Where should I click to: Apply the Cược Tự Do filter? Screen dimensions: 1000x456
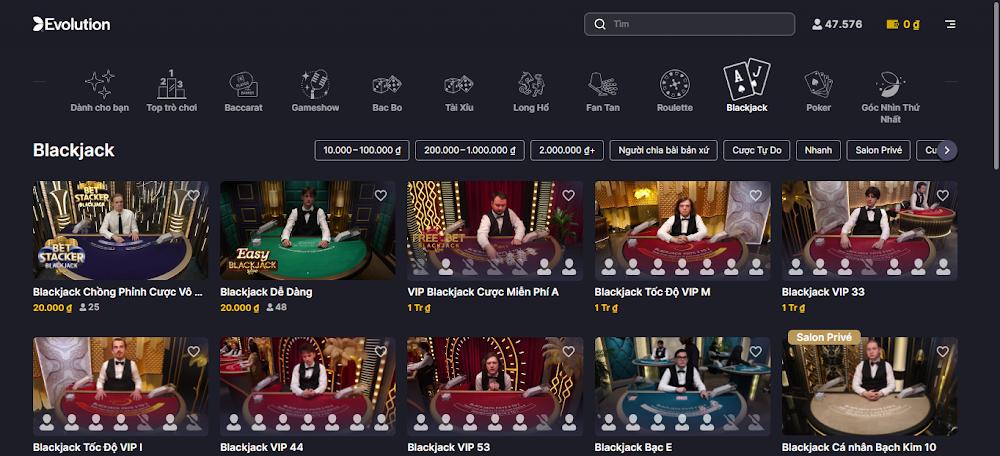point(756,151)
